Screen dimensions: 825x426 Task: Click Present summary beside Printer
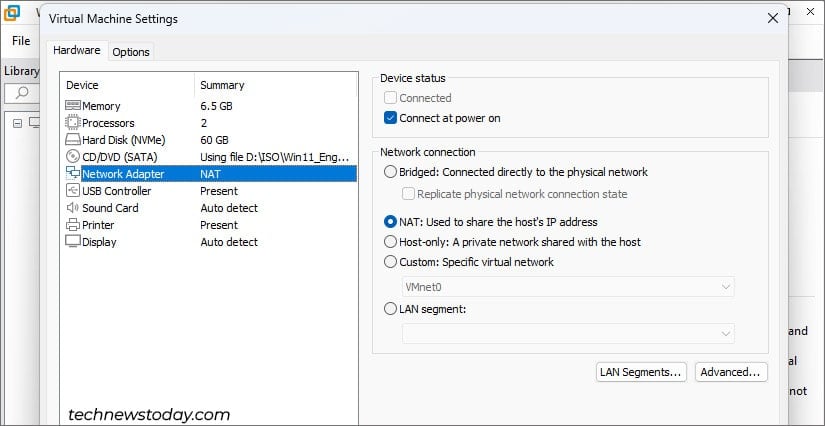pyautogui.click(x=219, y=225)
